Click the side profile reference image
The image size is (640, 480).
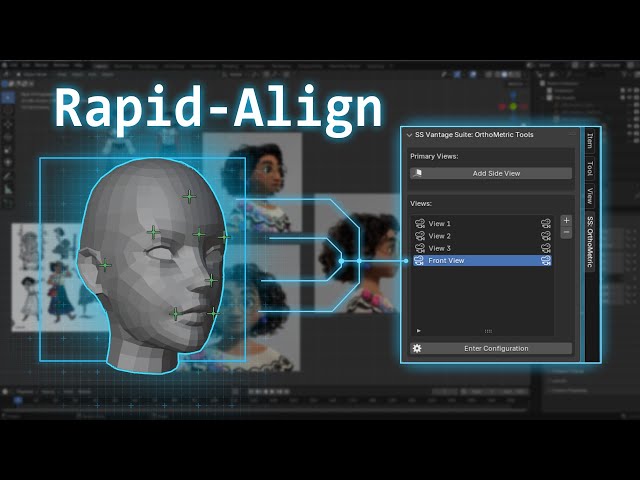coord(356,253)
